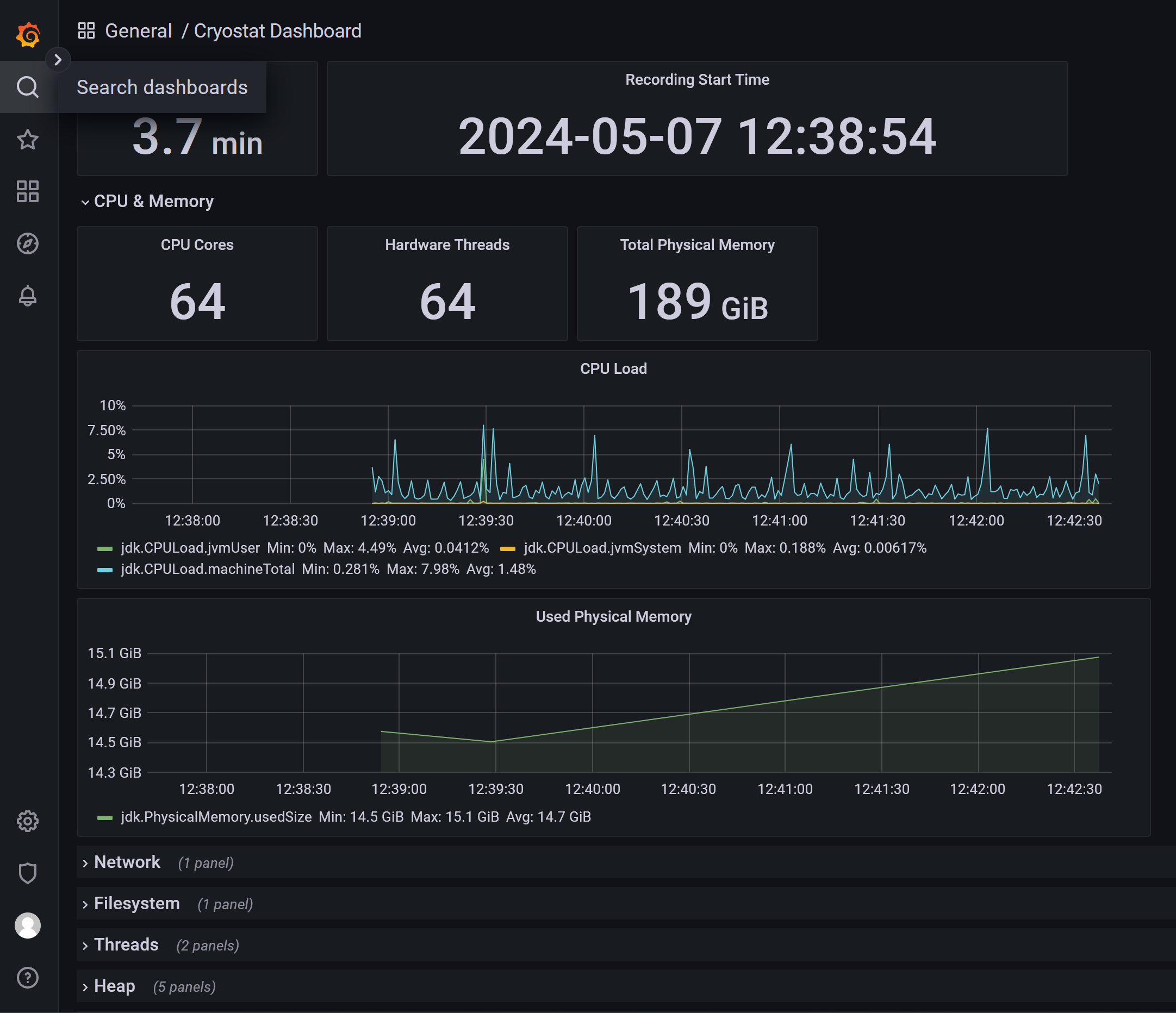Click jdk.CPULoad.jvmSystem yellow legend color swatch
Image resolution: width=1176 pixels, height=1013 pixels.
pyautogui.click(x=507, y=548)
